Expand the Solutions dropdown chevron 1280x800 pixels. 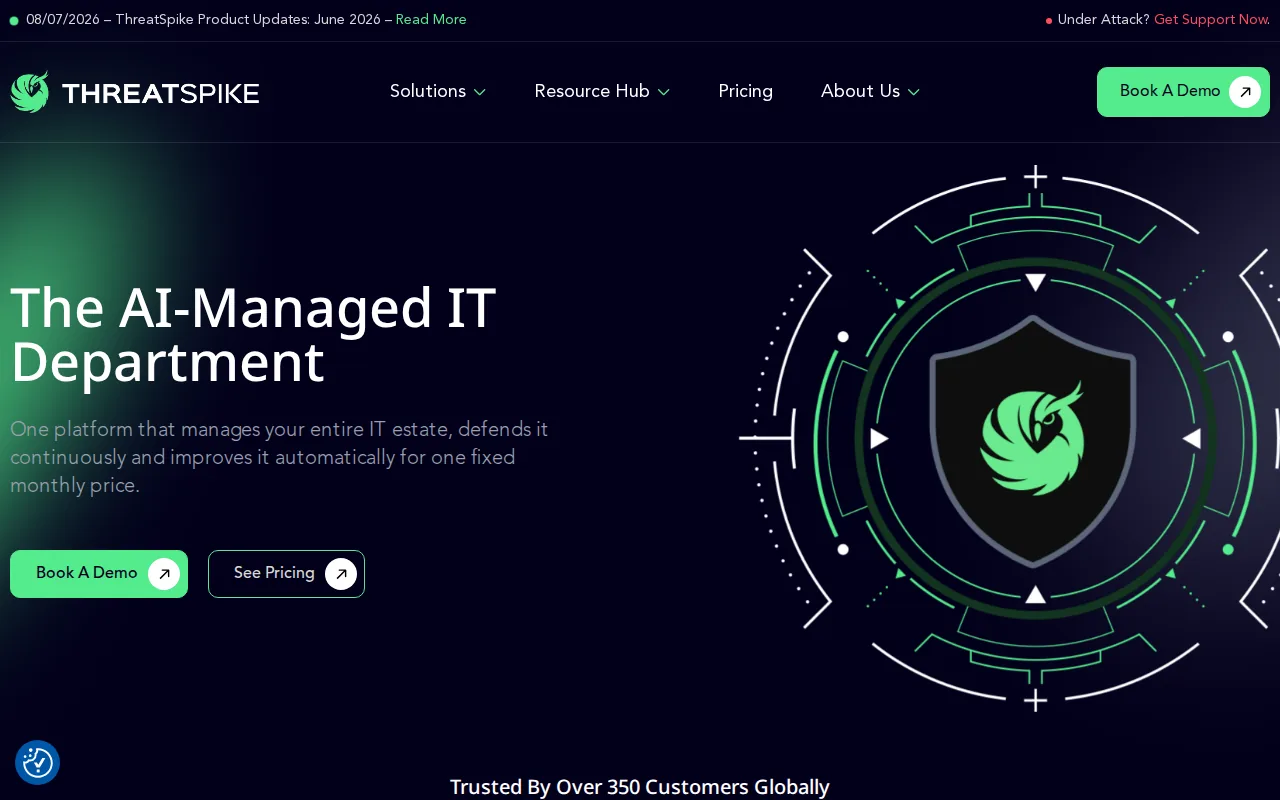[480, 92]
